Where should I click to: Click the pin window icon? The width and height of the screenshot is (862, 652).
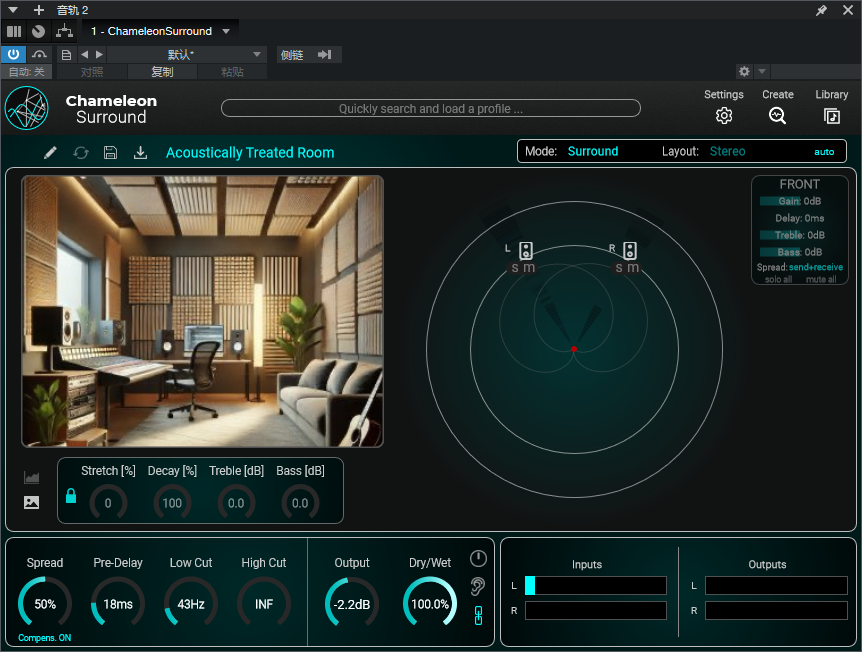pyautogui.click(x=821, y=10)
